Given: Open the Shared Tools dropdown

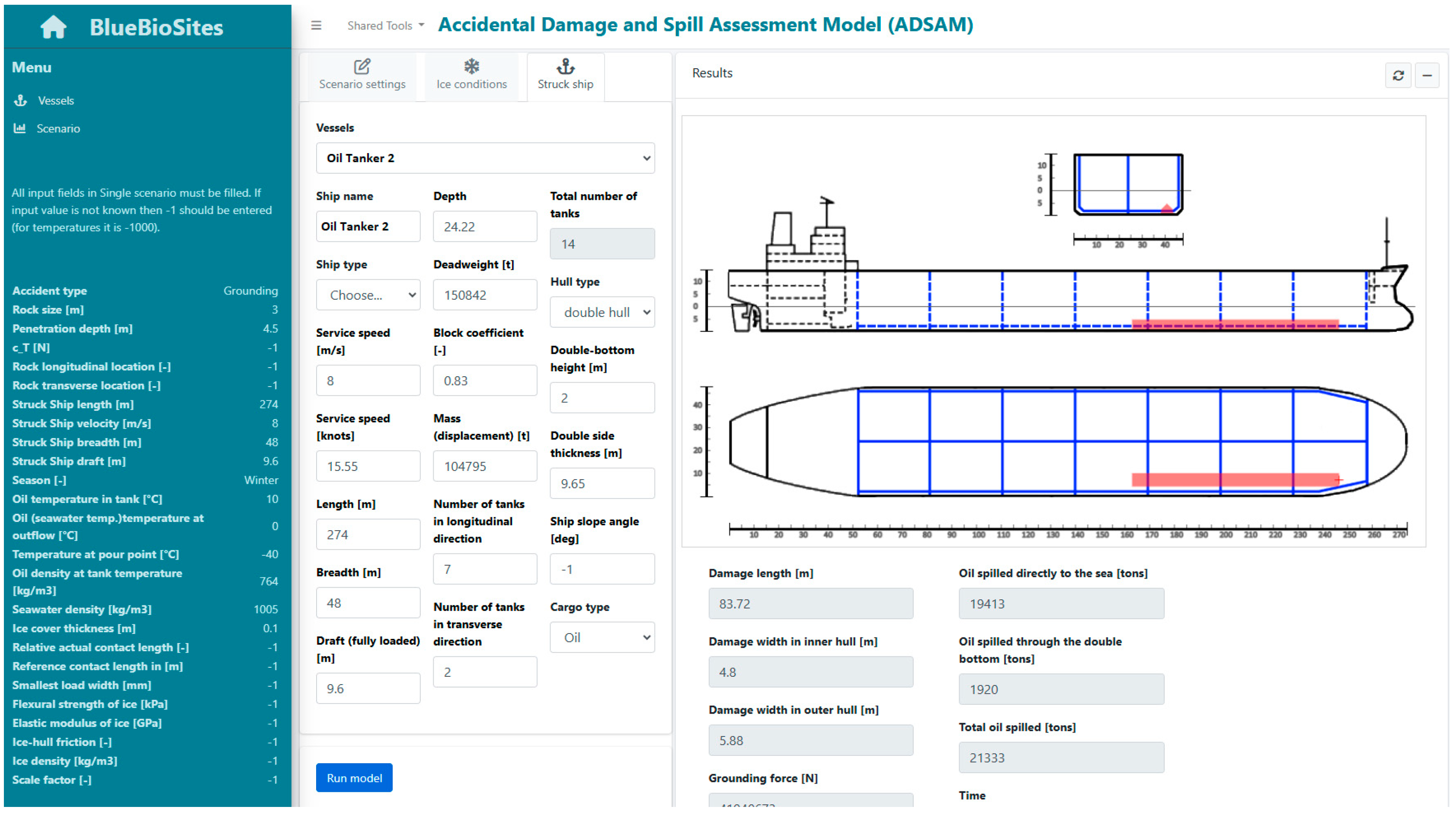Looking at the screenshot, I should pos(385,26).
